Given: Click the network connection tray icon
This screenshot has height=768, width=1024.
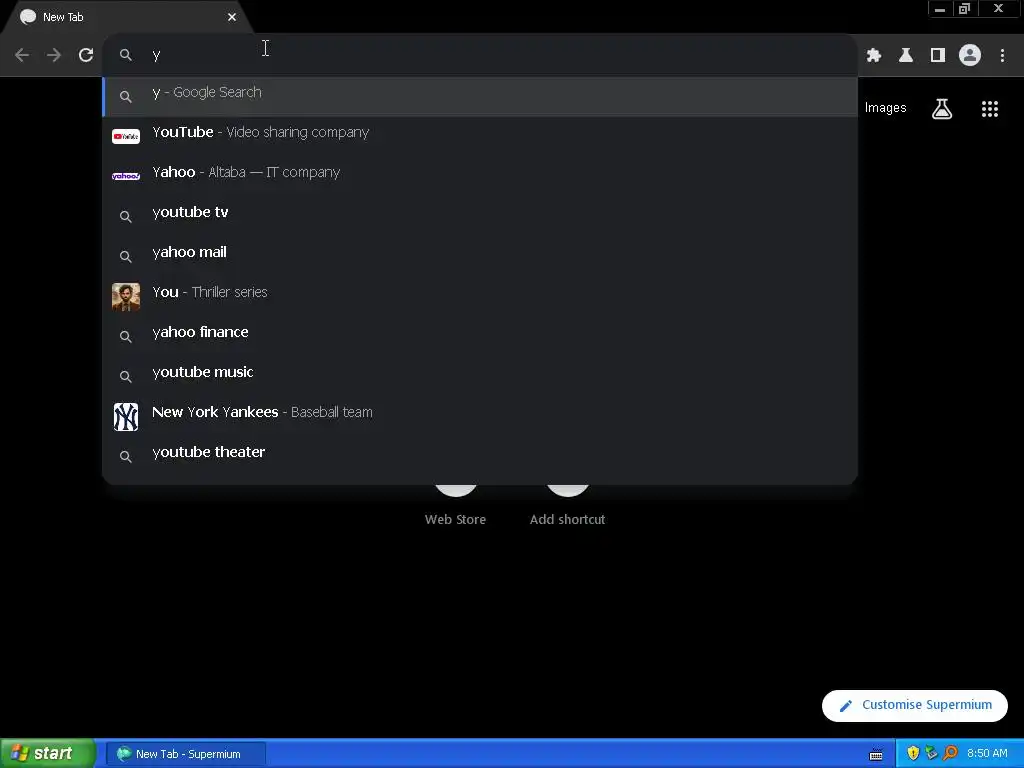Looking at the screenshot, I should (x=931, y=754).
